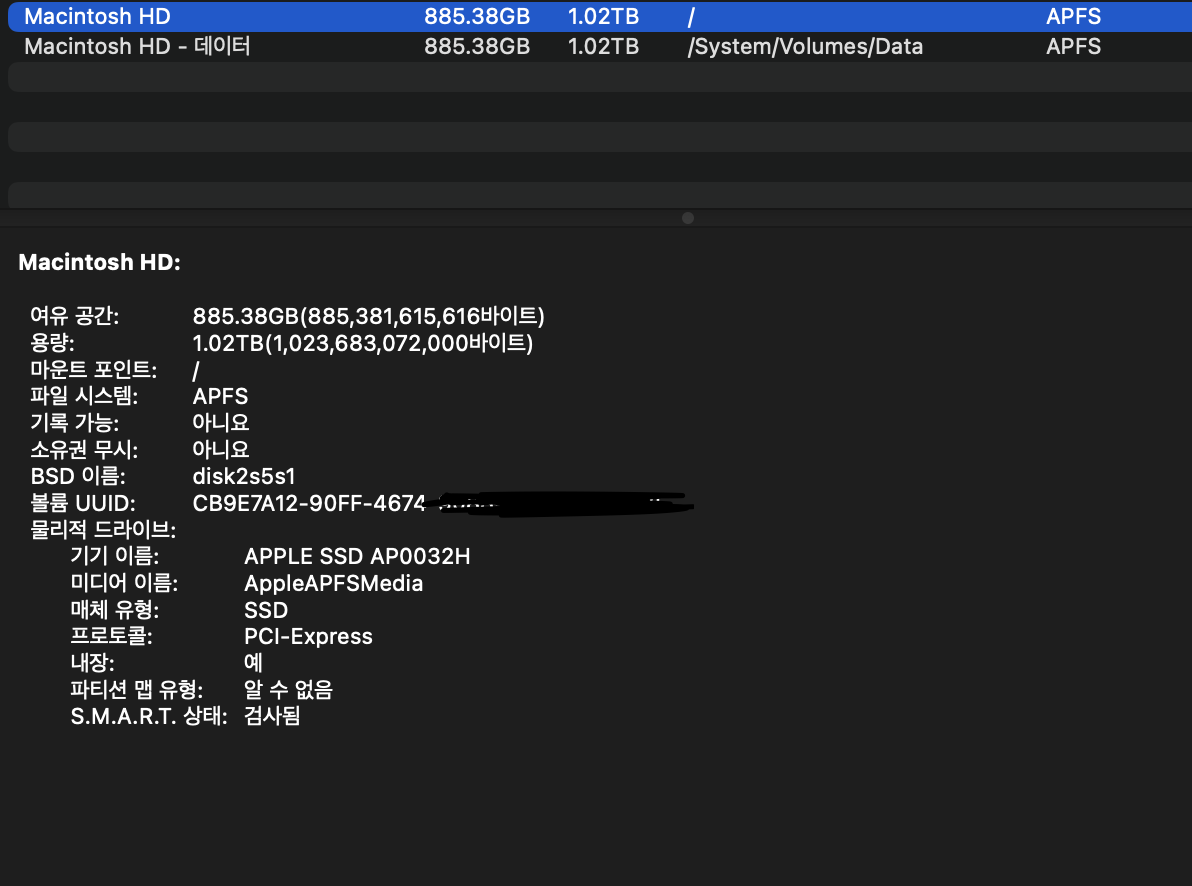Click the protocol value PCI-Express
Image resolution: width=1192 pixels, height=886 pixels.
(308, 637)
